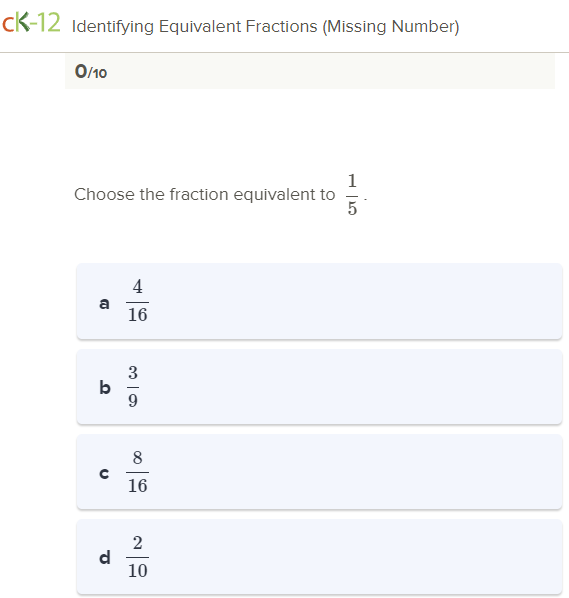Click the Identifying Equivalent Fractions title

265,27
